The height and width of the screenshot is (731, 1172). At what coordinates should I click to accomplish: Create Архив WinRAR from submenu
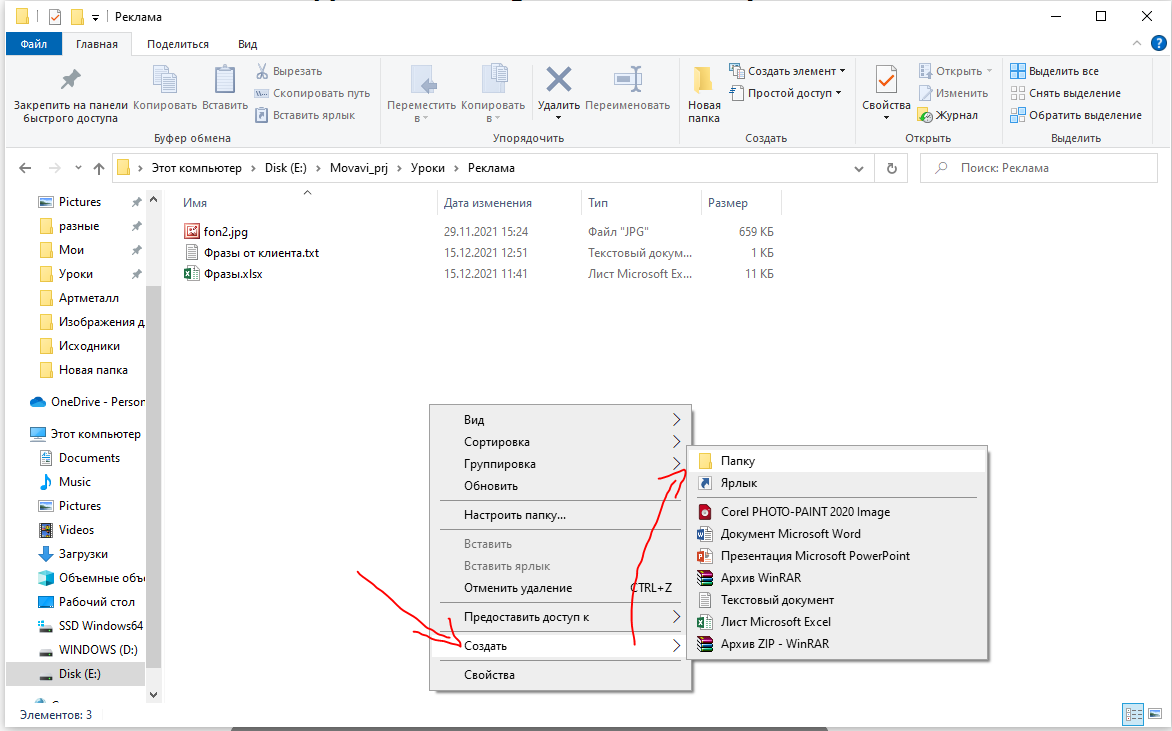pyautogui.click(x=837, y=578)
